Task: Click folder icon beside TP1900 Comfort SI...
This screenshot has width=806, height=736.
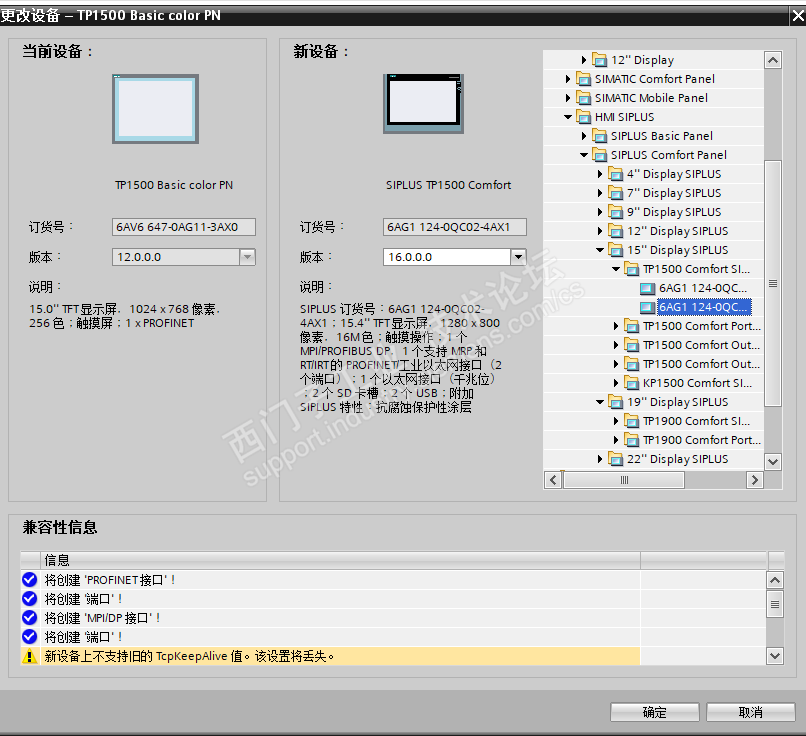Action: coord(631,421)
